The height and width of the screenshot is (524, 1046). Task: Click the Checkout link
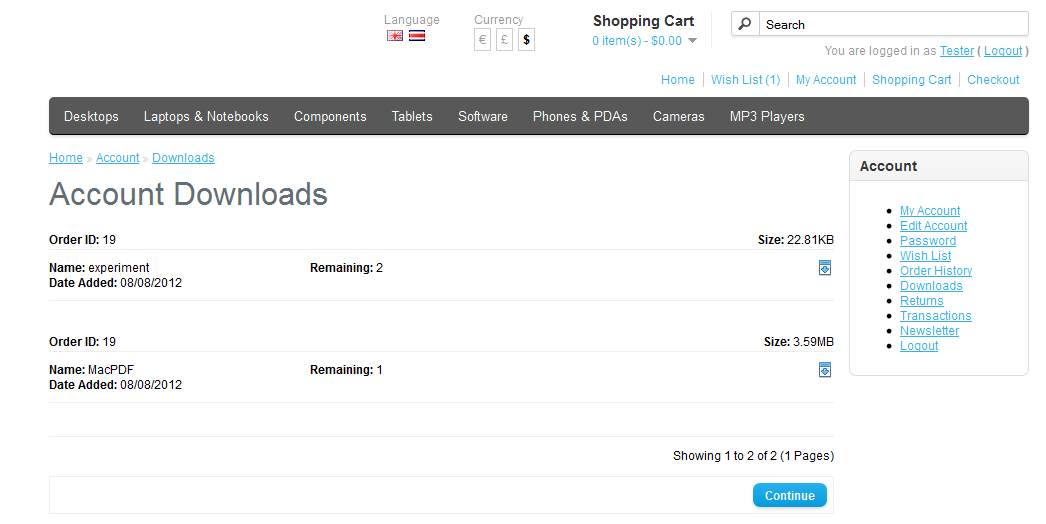point(993,80)
